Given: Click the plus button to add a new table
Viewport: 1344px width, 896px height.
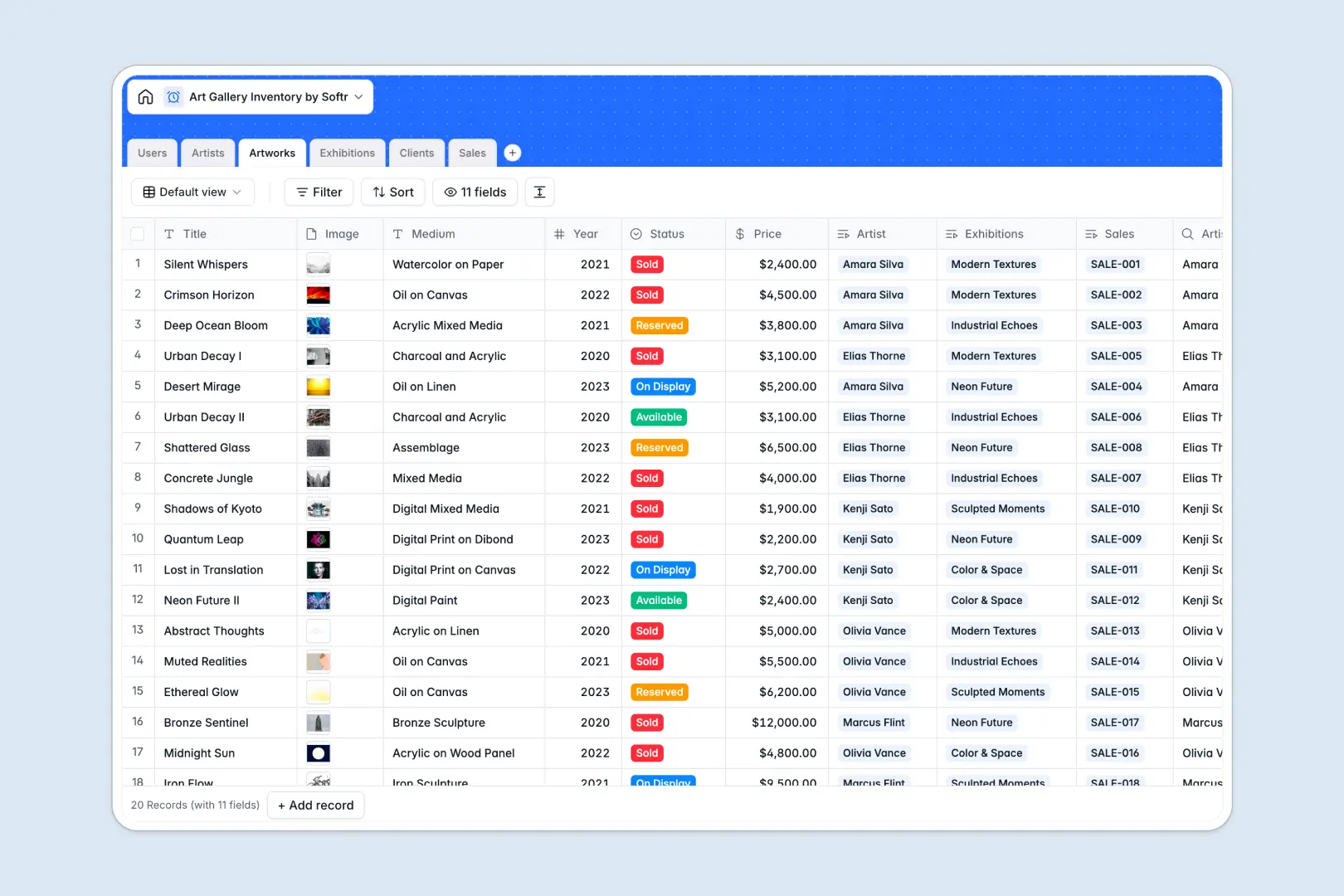Looking at the screenshot, I should (512, 153).
